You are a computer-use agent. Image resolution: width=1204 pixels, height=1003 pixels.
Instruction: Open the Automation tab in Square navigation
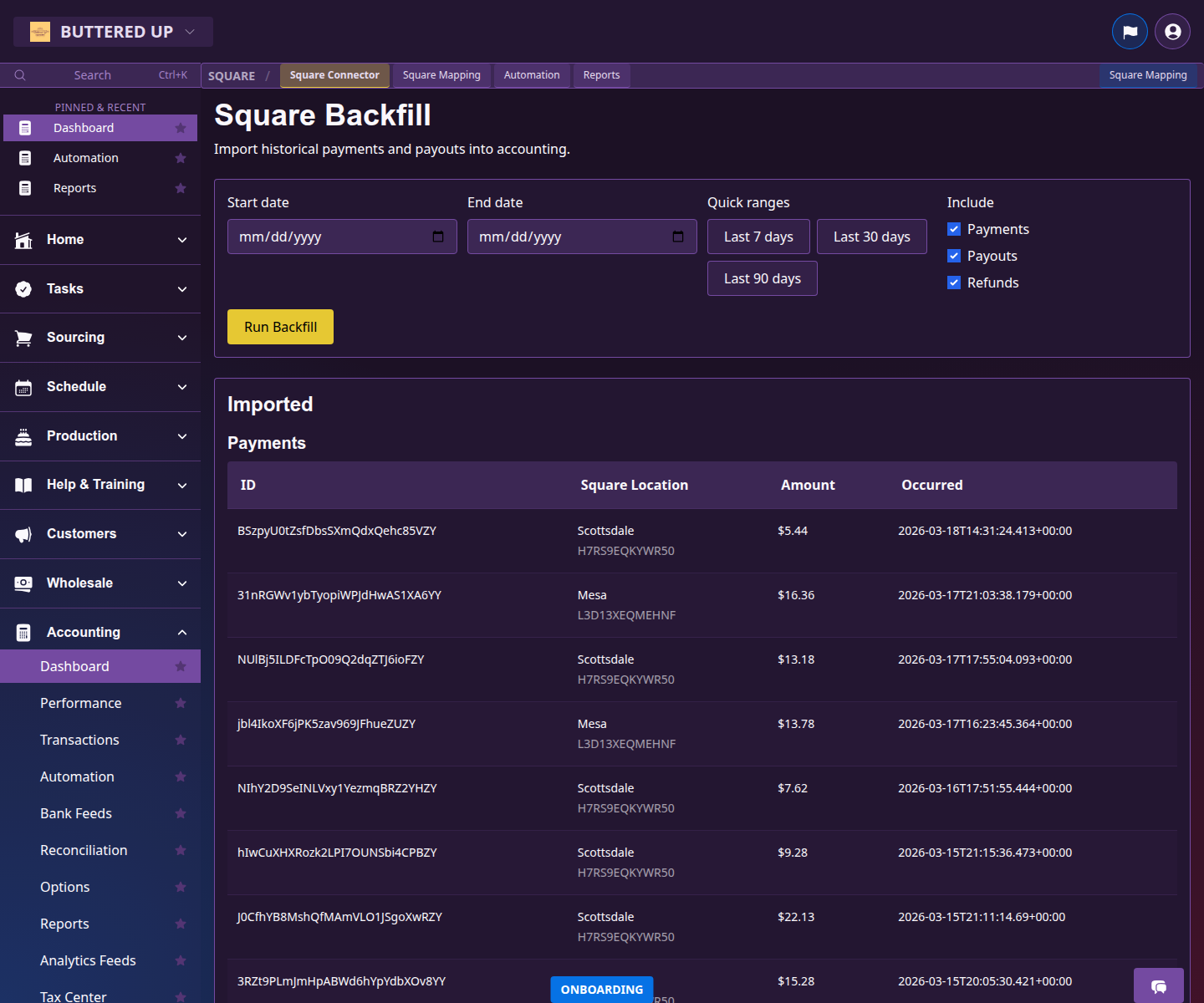pos(532,75)
